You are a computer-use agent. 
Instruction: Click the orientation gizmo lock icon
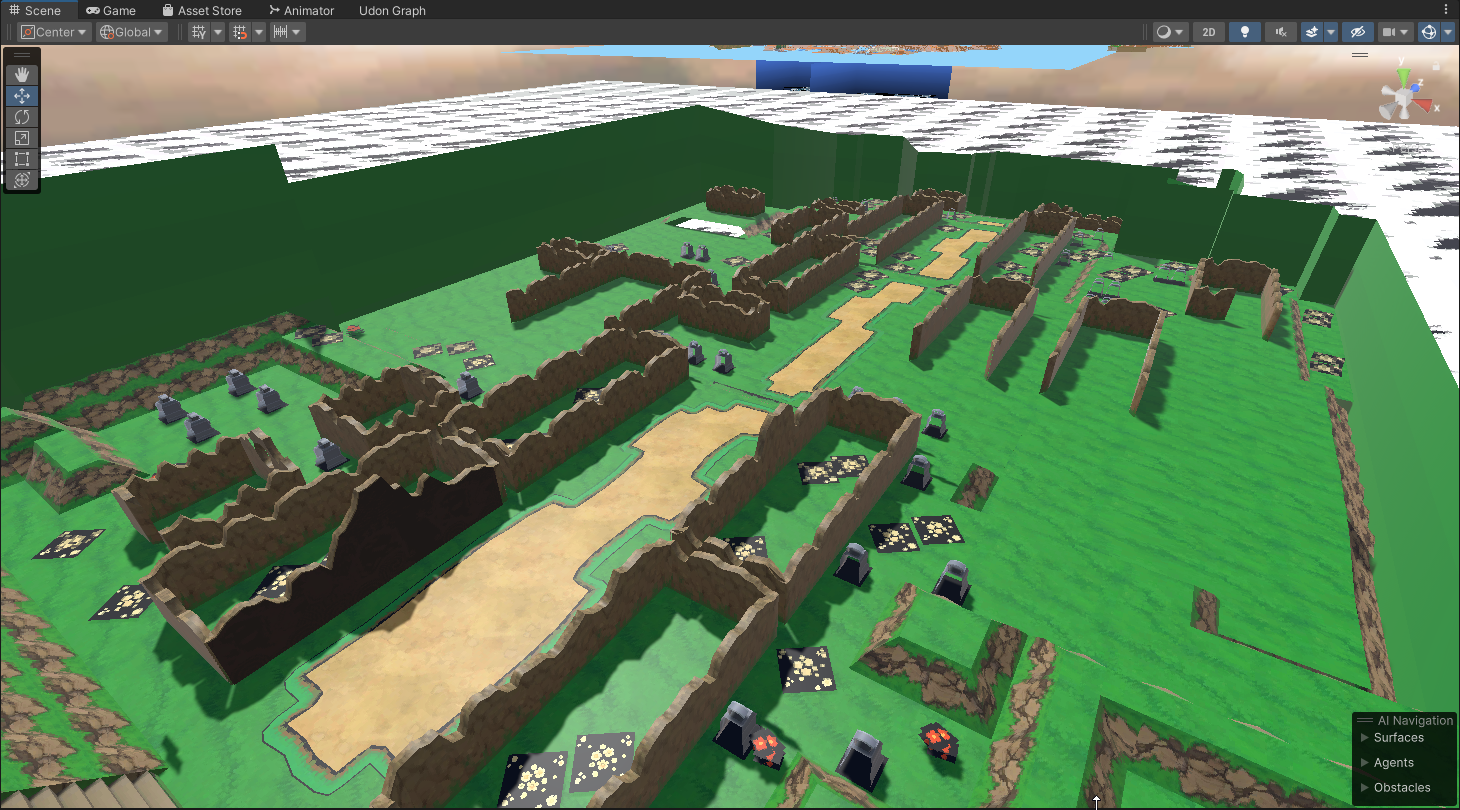click(x=1436, y=64)
